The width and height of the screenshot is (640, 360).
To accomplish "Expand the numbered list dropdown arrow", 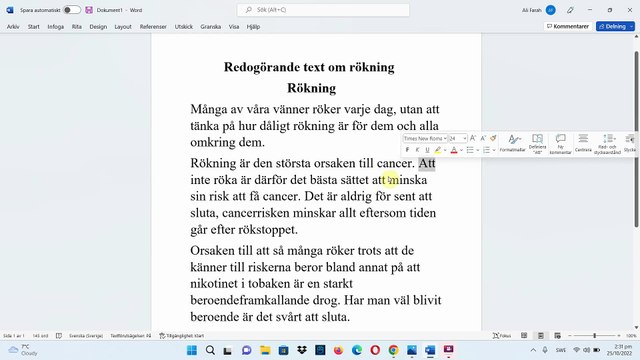I will [494, 150].
